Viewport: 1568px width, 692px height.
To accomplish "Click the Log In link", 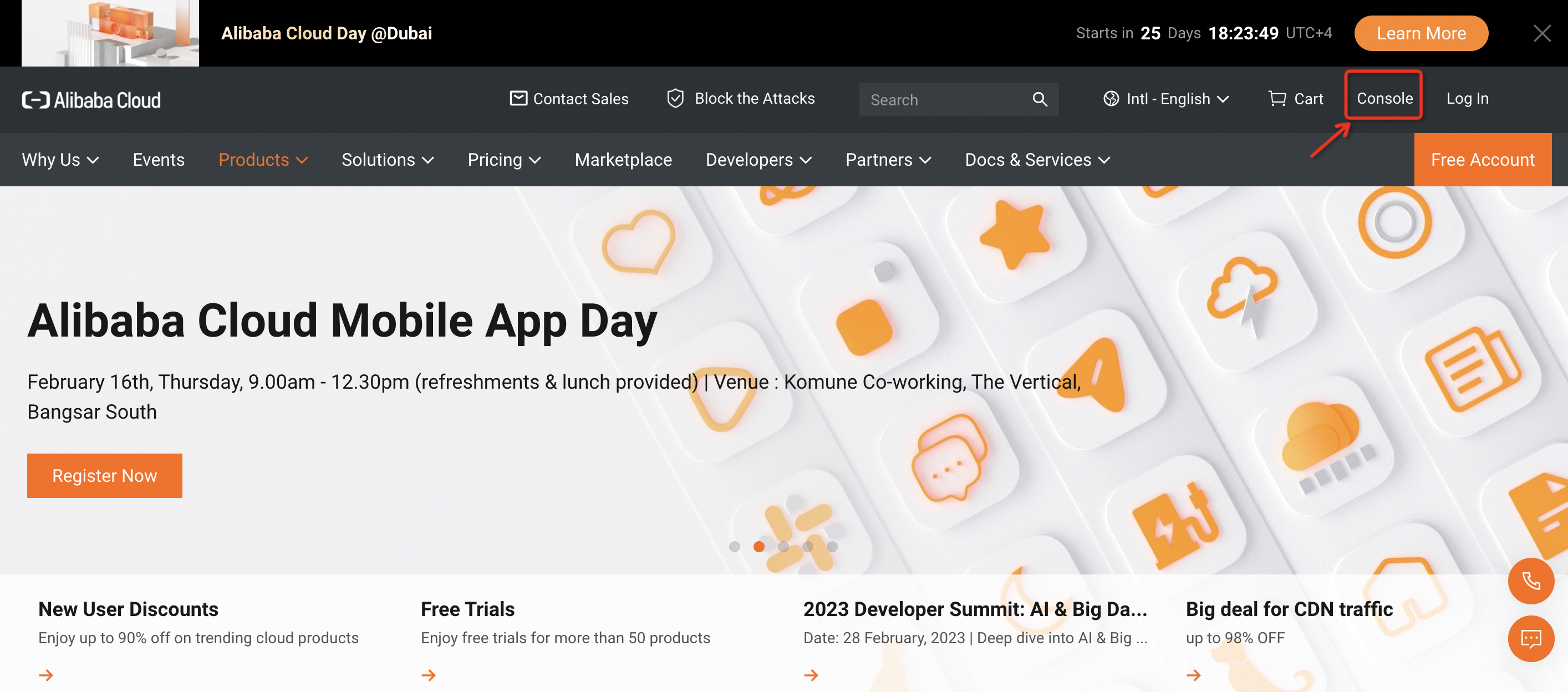I will 1467,98.
